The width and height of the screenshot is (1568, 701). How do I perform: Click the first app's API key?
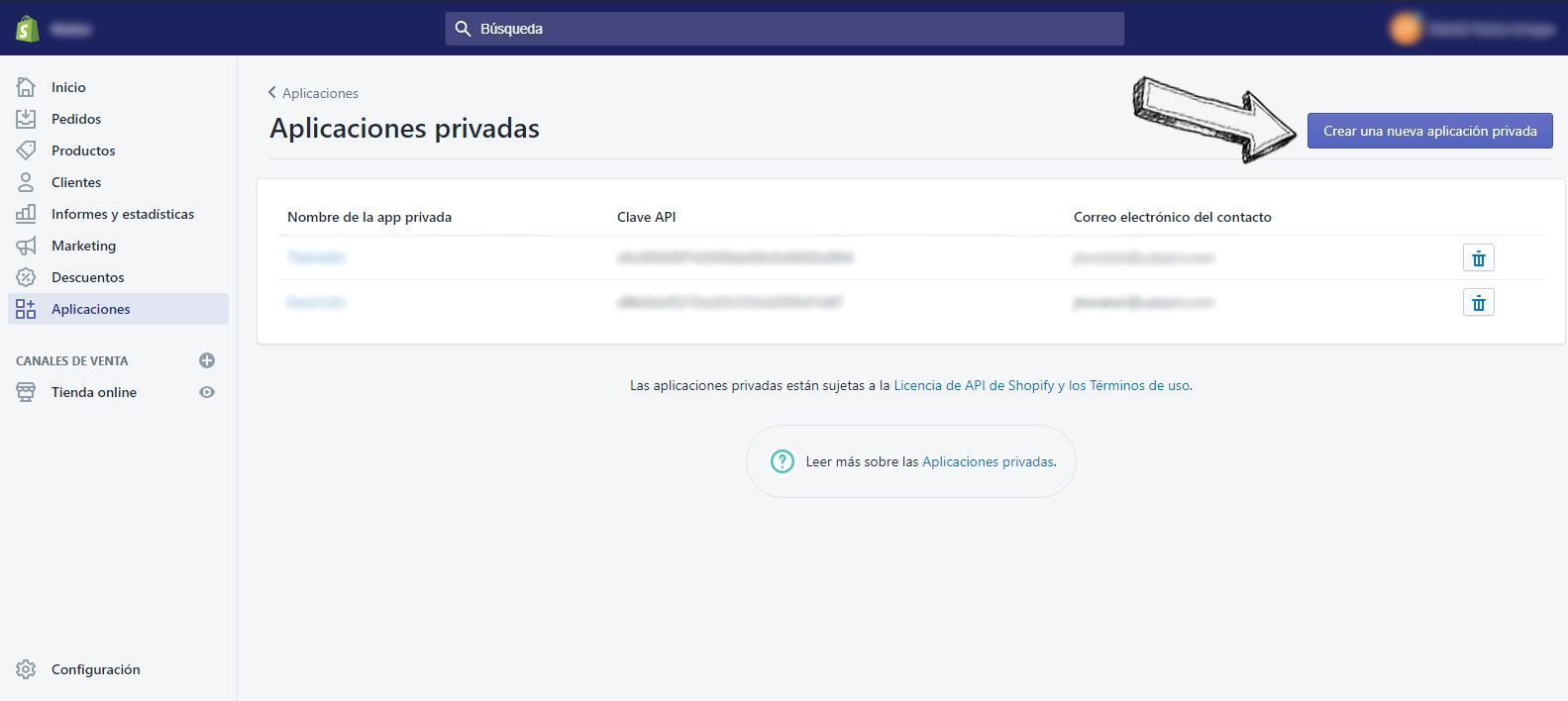(735, 257)
